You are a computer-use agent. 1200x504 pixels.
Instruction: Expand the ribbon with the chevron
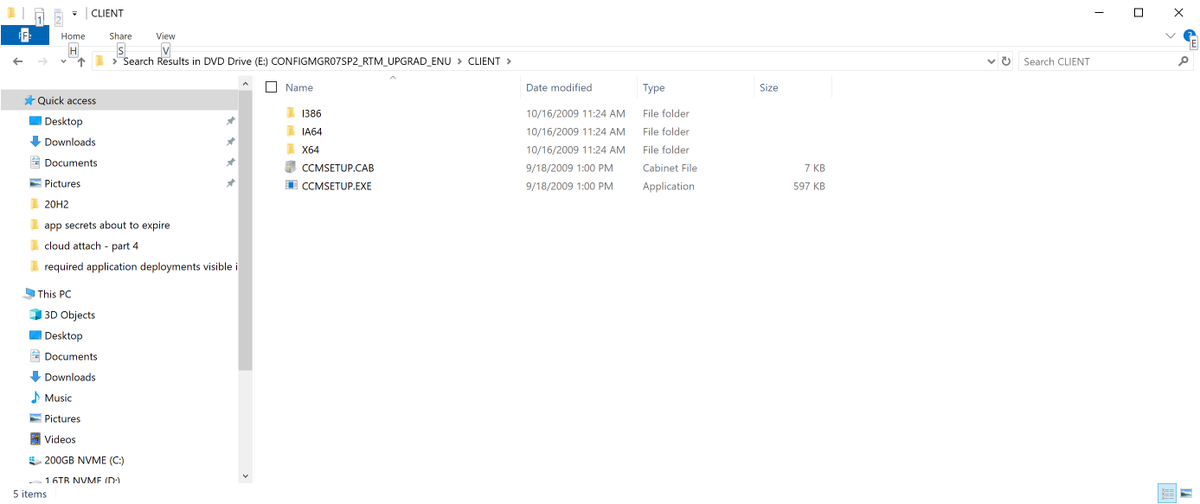coord(1171,36)
